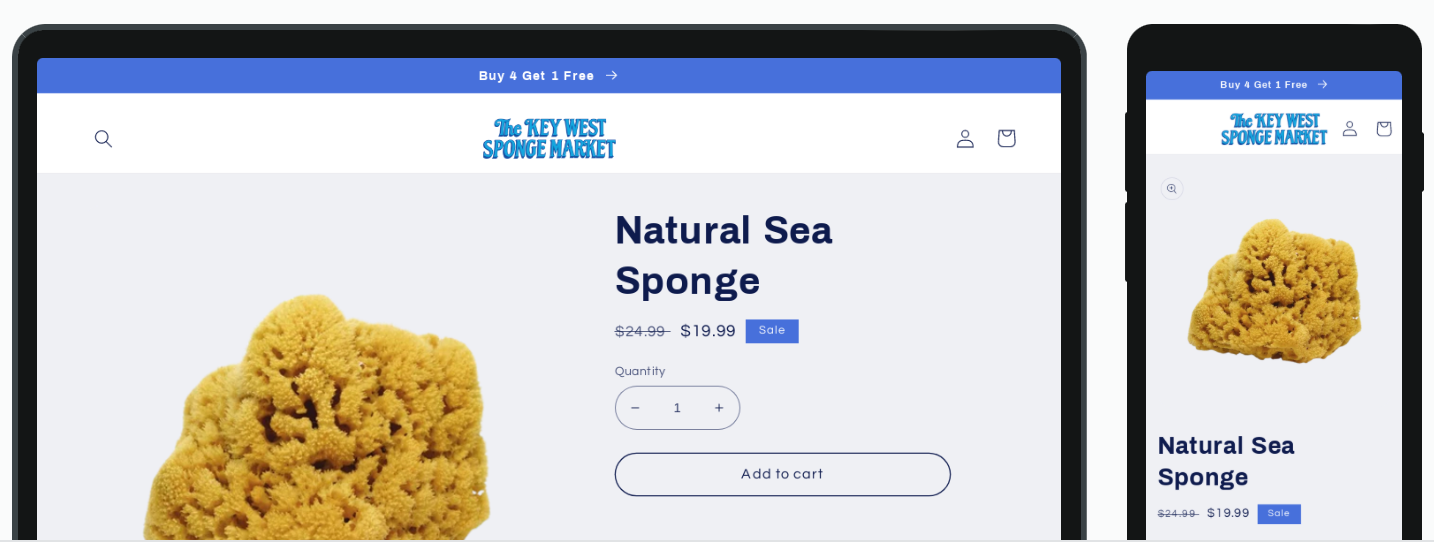Open the account icon in mobile preview
The image size is (1434, 552).
(x=1350, y=128)
